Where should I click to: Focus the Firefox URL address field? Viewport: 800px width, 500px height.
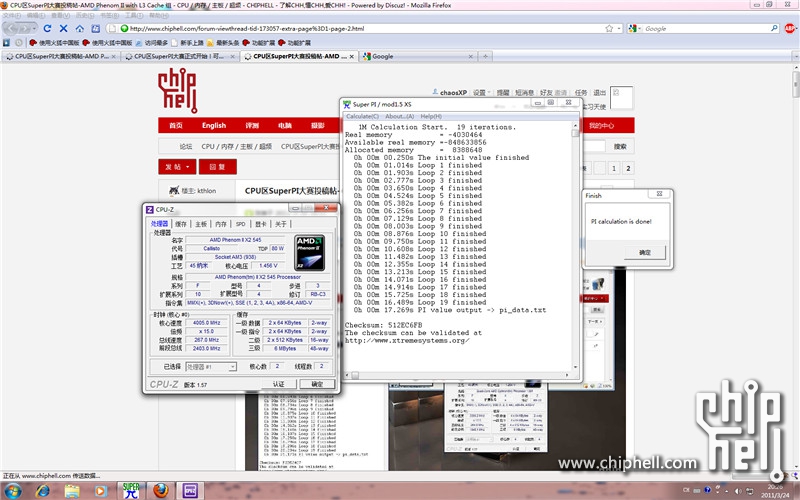(366, 29)
